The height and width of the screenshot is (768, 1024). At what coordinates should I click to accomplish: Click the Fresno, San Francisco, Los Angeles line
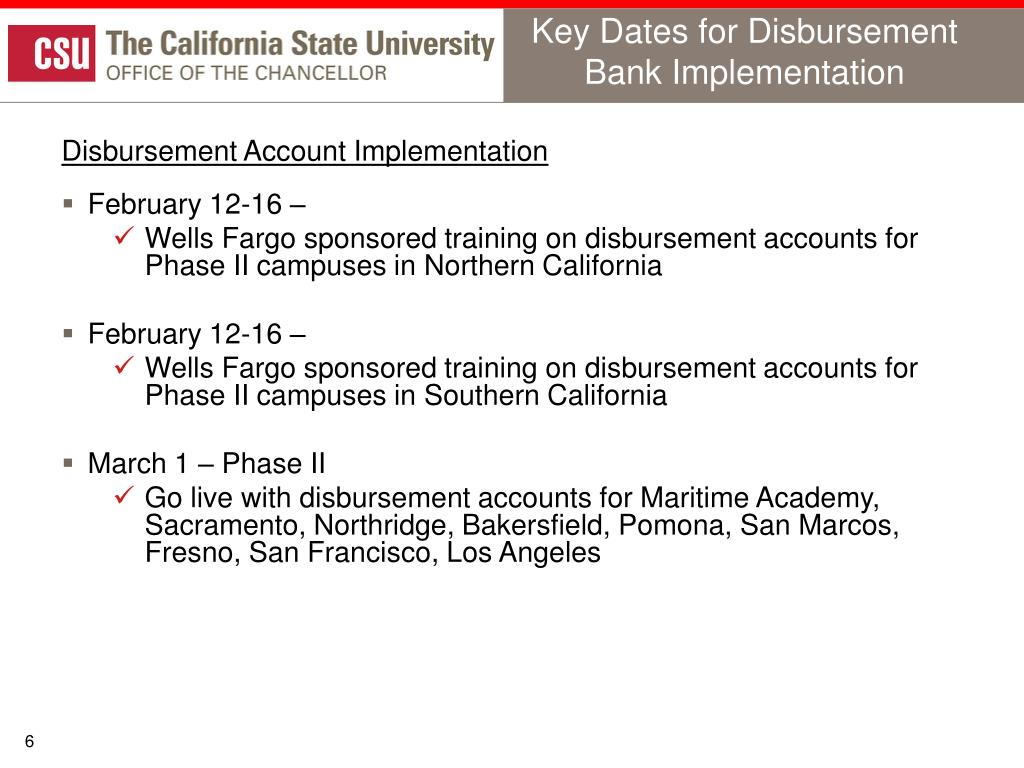pos(372,552)
